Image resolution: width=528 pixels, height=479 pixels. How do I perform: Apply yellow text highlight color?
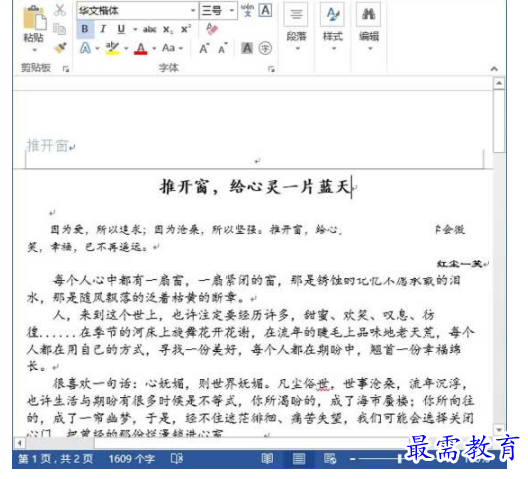pos(112,48)
